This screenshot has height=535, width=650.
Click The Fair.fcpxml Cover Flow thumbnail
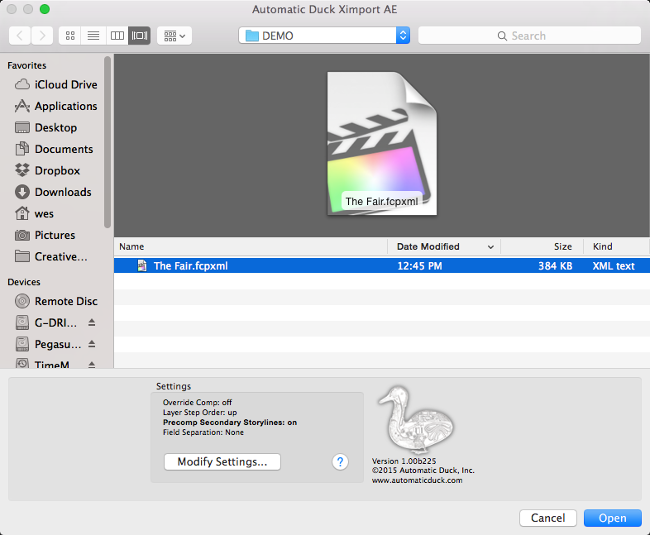coord(382,144)
